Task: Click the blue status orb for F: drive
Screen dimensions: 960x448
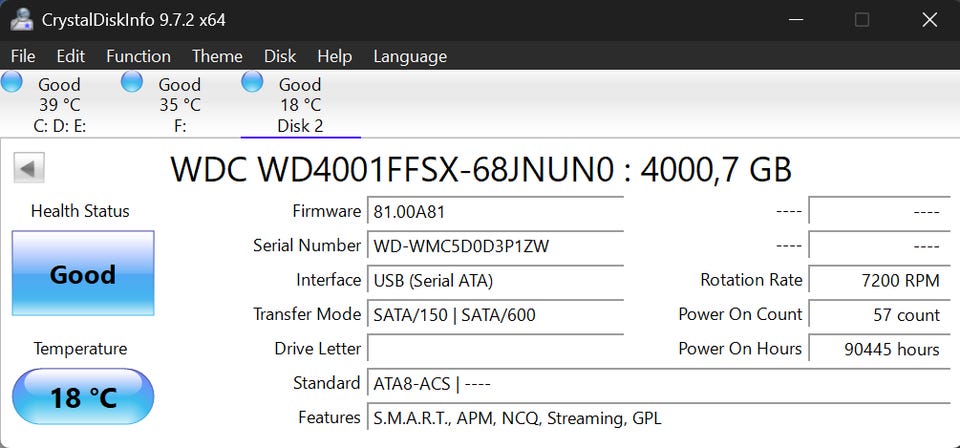Action: pos(132,82)
